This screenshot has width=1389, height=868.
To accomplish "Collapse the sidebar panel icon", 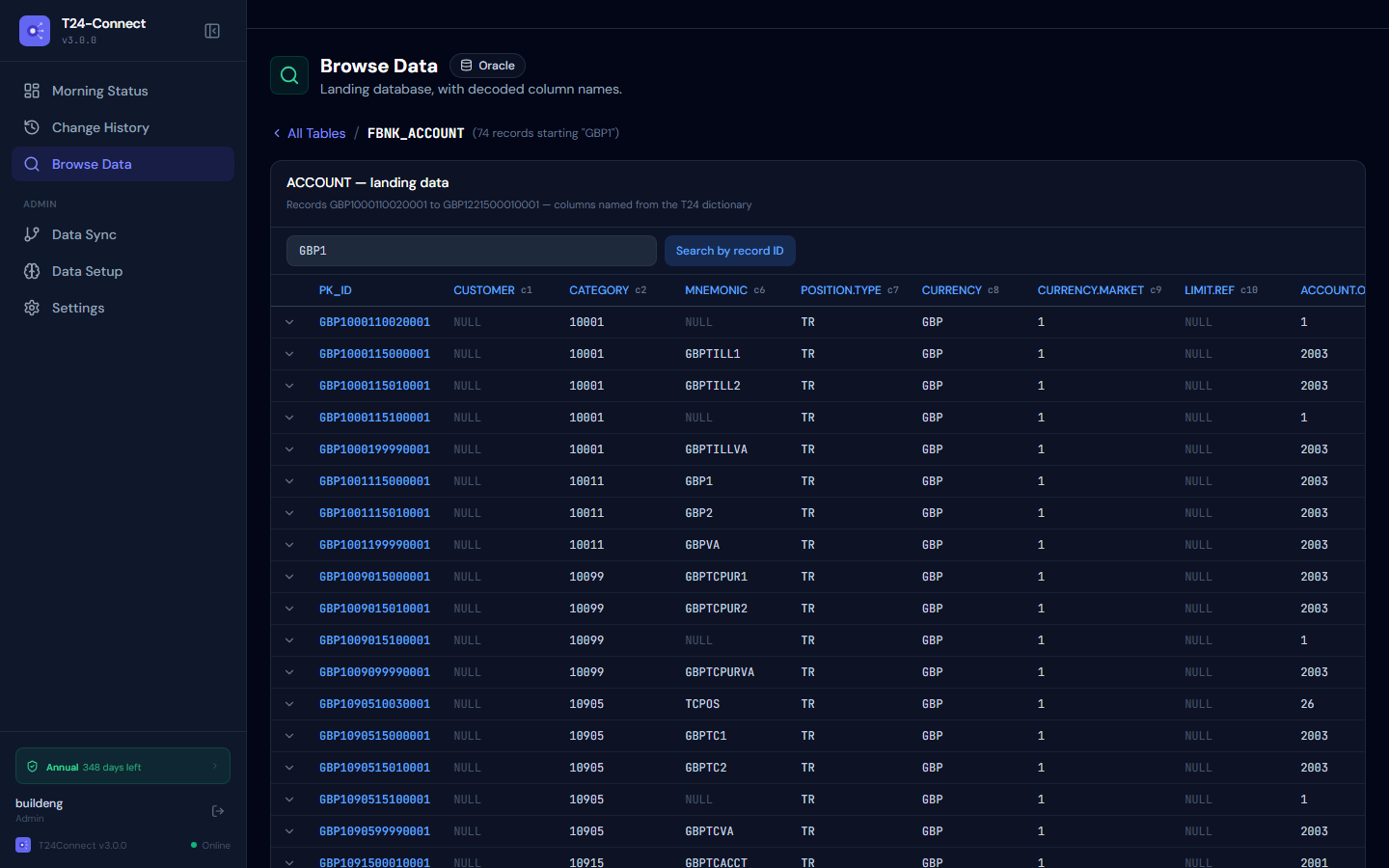I will pos(212,31).
